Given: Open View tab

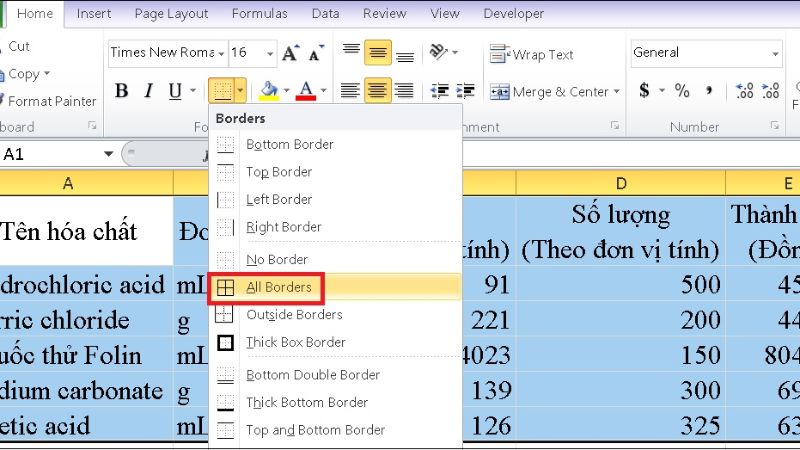Looking at the screenshot, I should 445,14.
